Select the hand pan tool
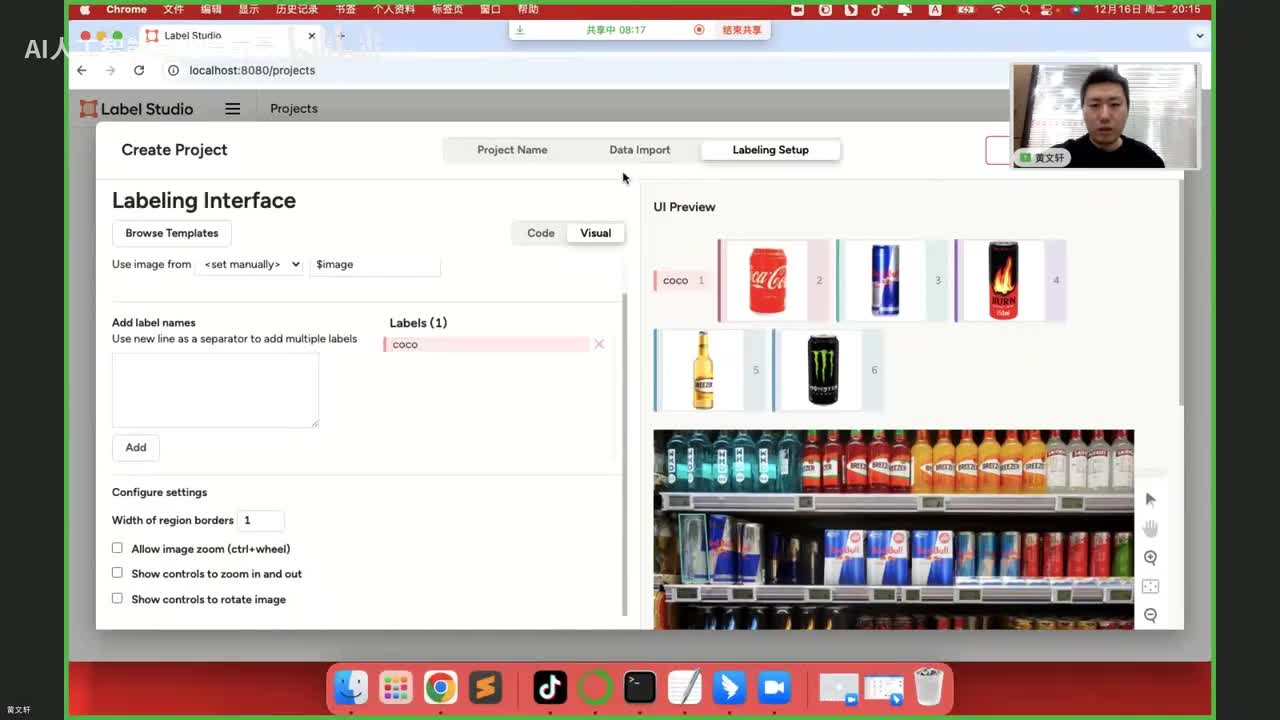The width and height of the screenshot is (1280, 720). click(1150, 528)
